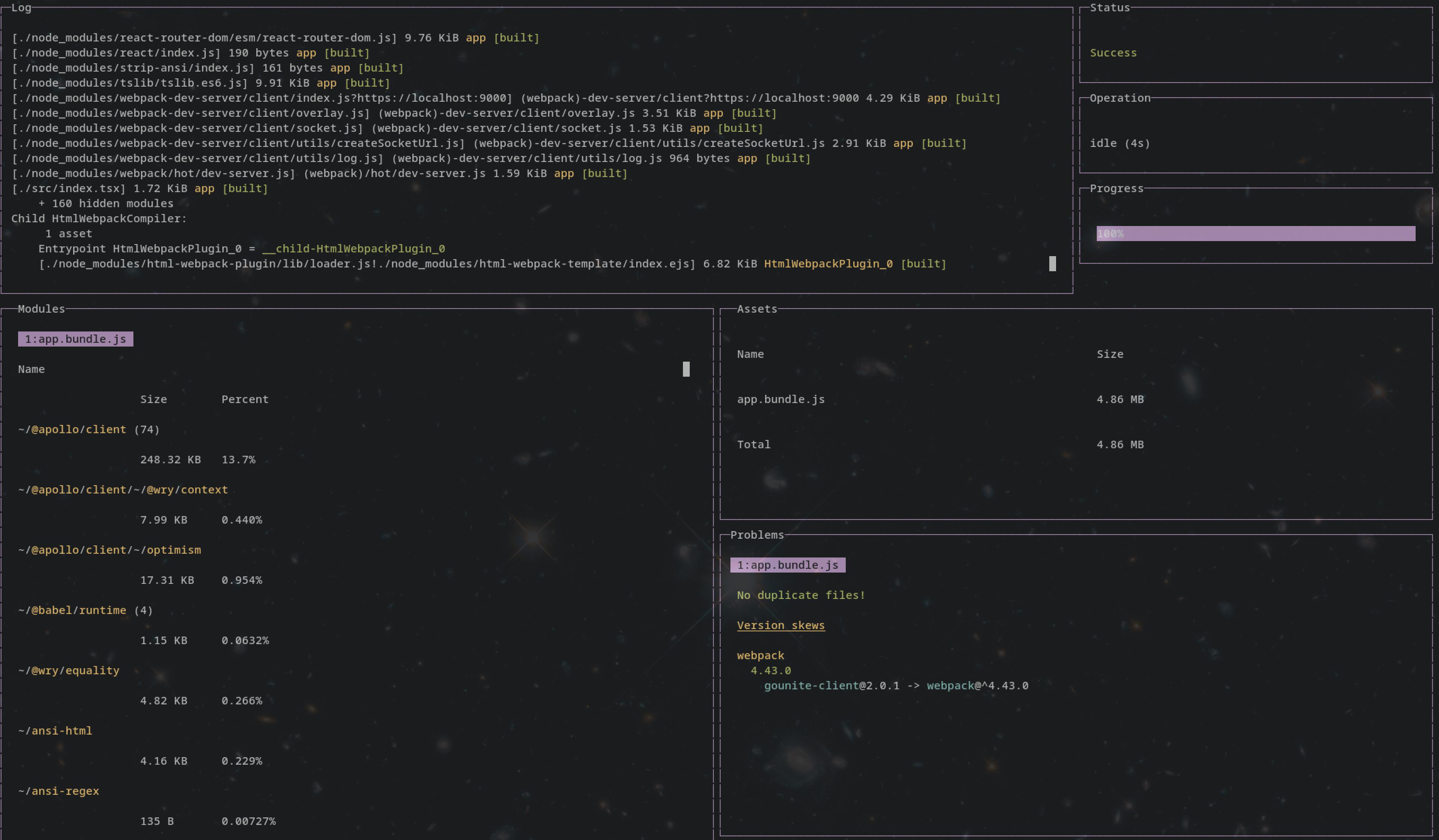The width and height of the screenshot is (1439, 840).
Task: Select the 1:app.bundle.js tab in Modules
Action: tap(75, 339)
